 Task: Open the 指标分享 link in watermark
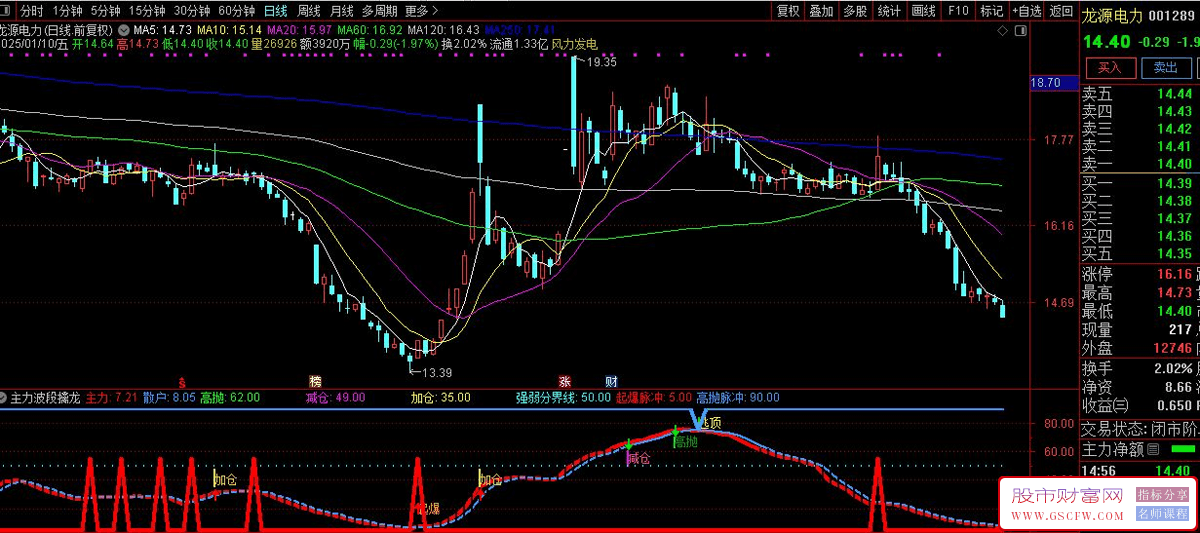coord(1162,495)
